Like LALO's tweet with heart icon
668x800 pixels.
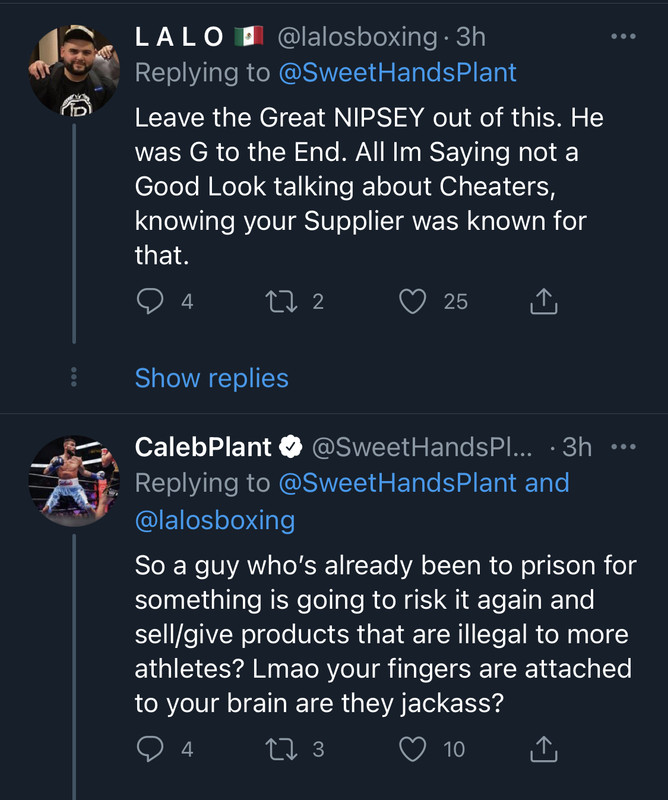click(x=413, y=300)
